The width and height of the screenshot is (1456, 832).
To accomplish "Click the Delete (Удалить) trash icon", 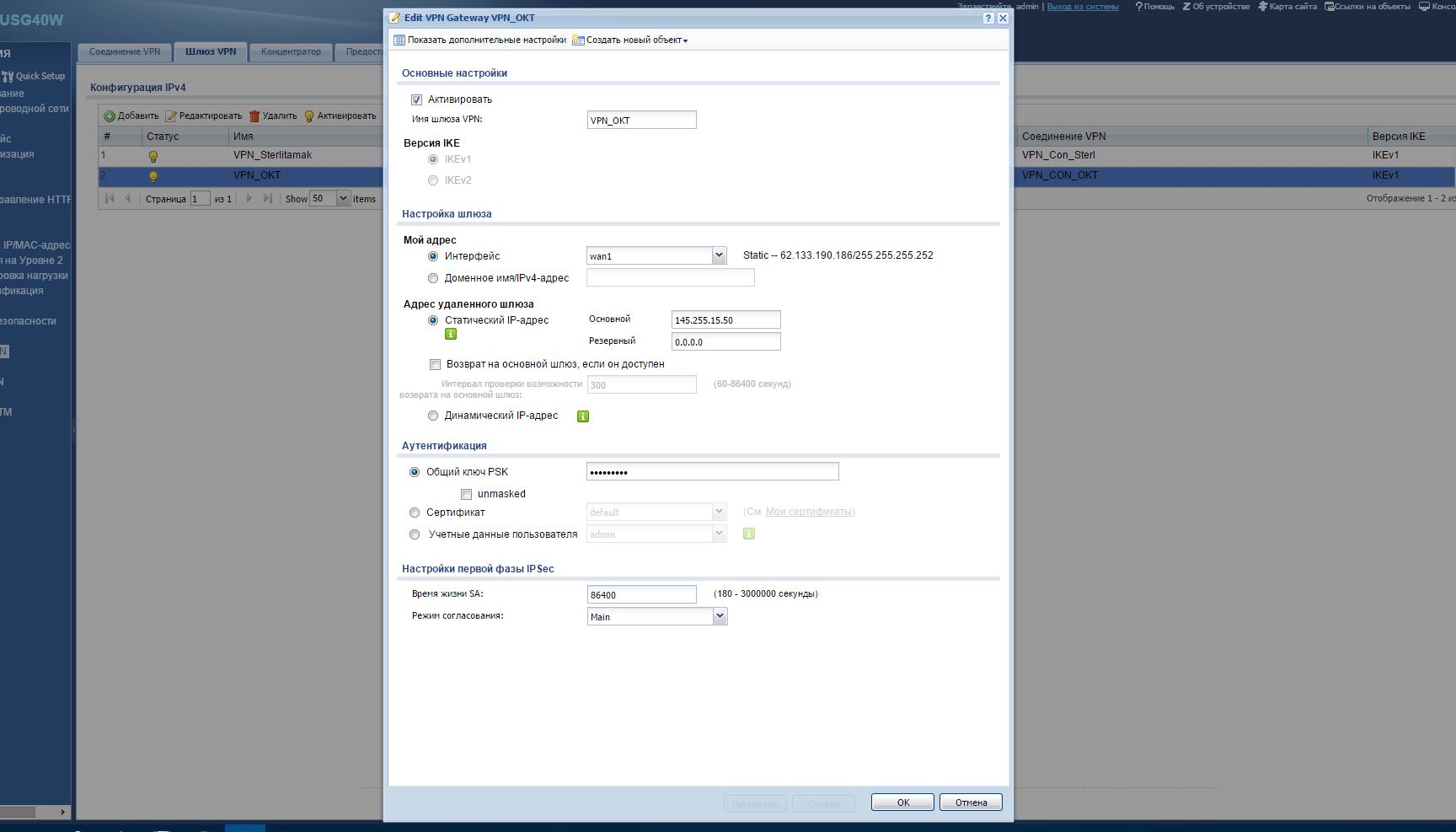I will 254,116.
